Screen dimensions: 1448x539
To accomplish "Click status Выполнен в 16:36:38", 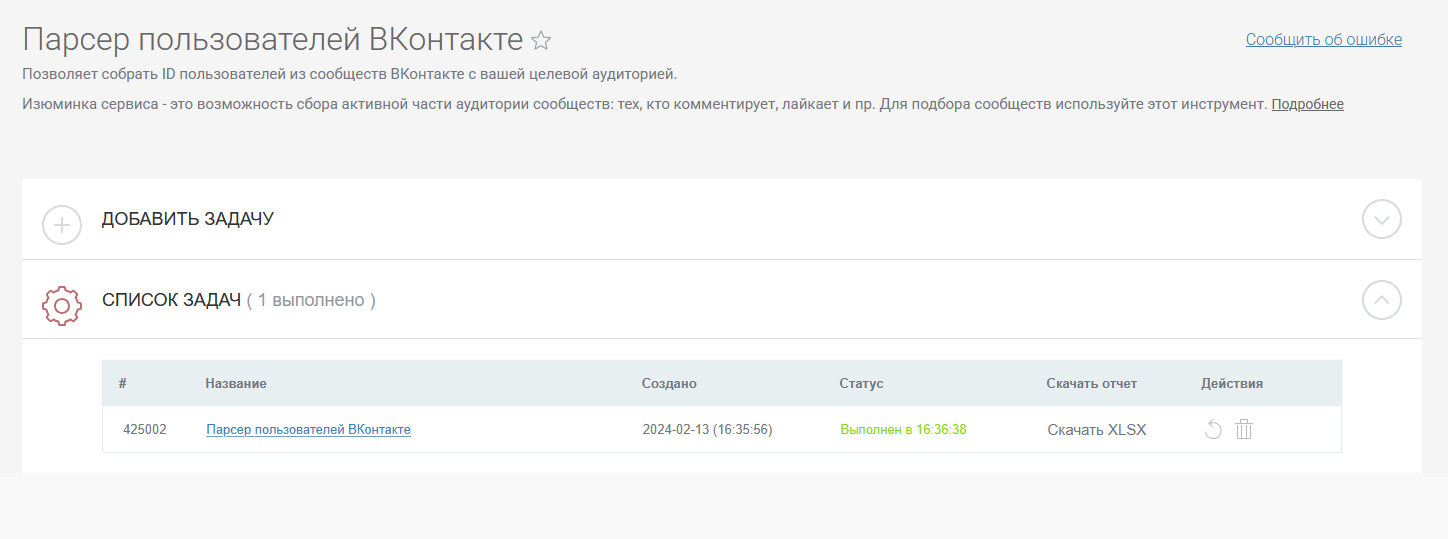I will pyautogui.click(x=903, y=430).
